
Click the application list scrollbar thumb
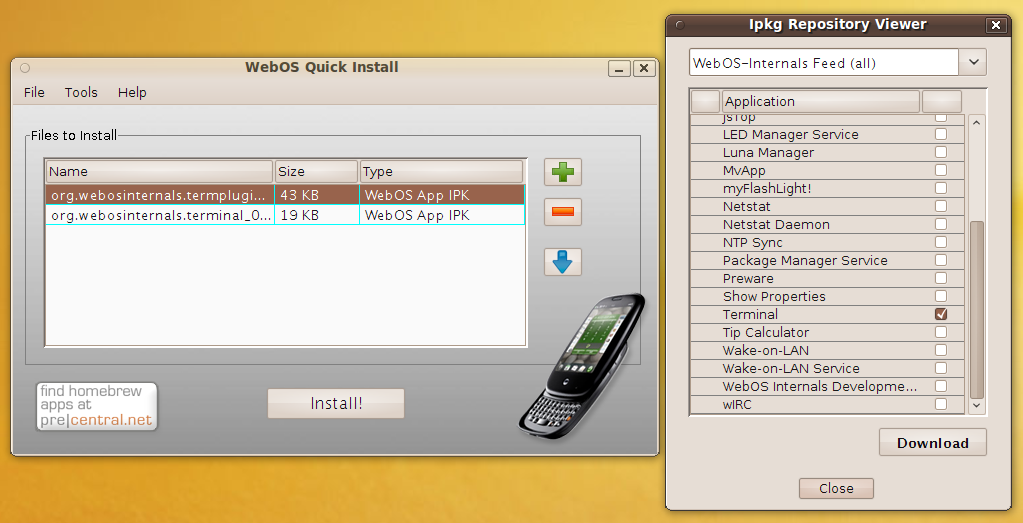[976, 310]
